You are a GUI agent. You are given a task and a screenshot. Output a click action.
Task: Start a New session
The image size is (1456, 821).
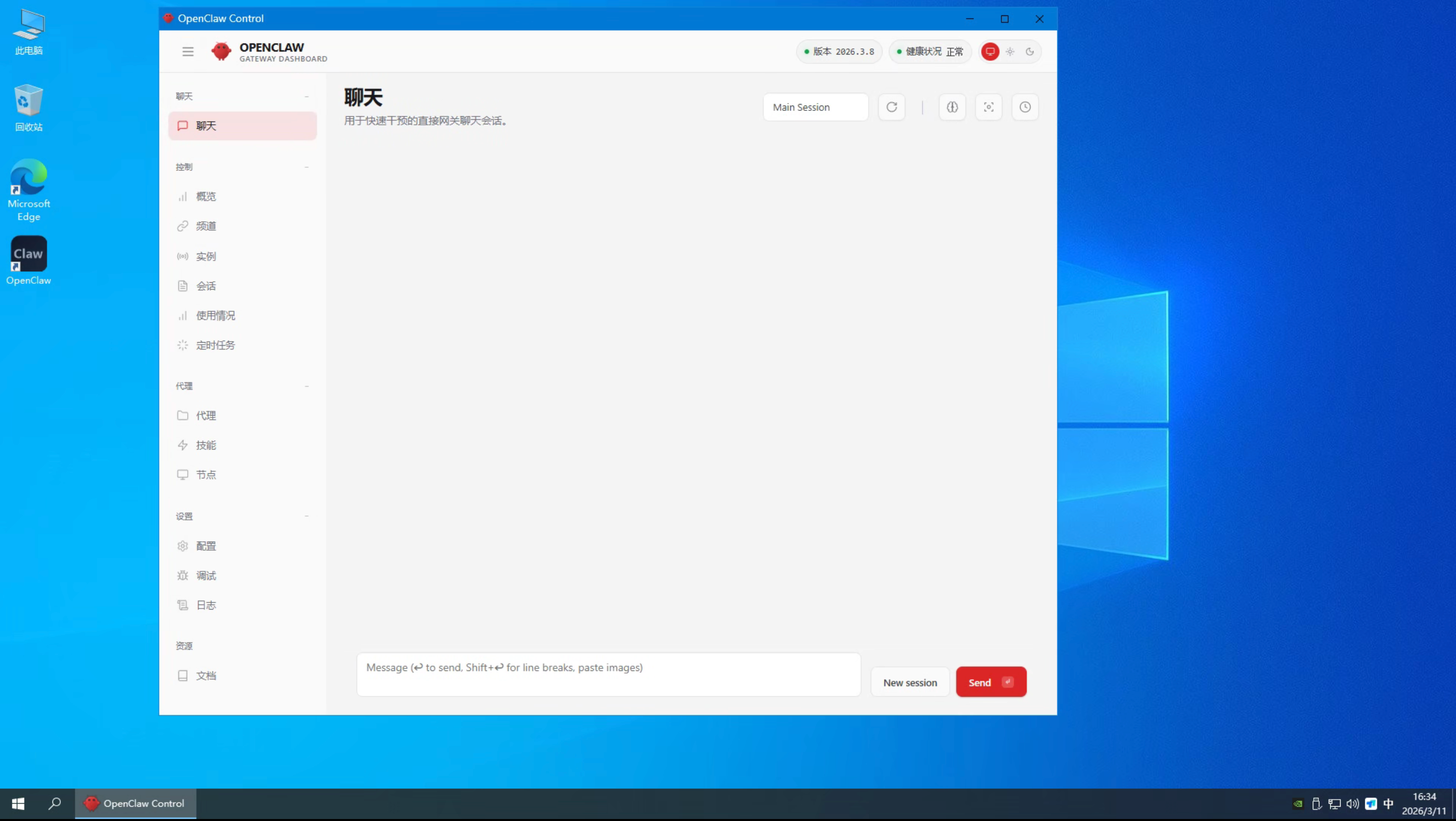tap(910, 682)
